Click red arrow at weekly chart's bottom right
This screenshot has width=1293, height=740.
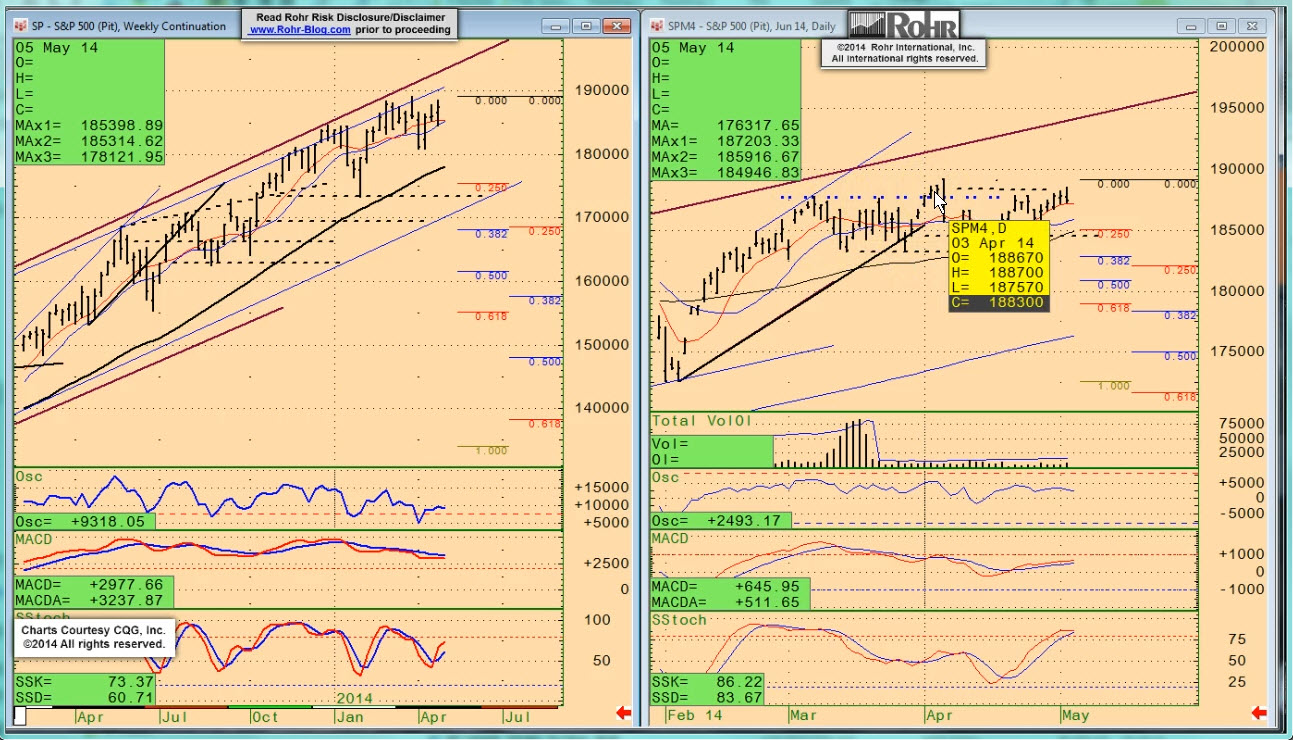point(624,713)
